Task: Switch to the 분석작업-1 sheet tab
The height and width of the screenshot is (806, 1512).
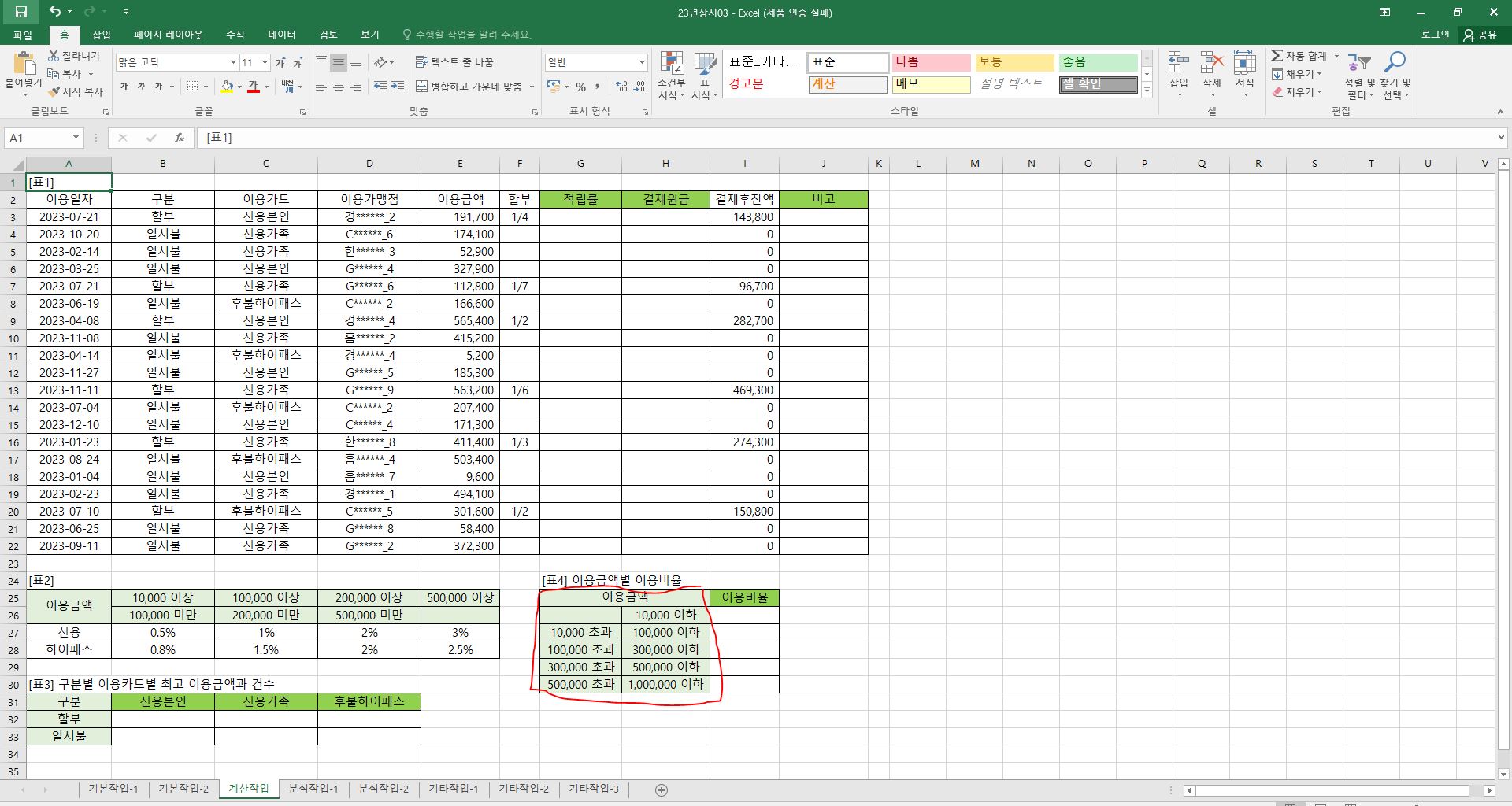Action: pos(313,789)
